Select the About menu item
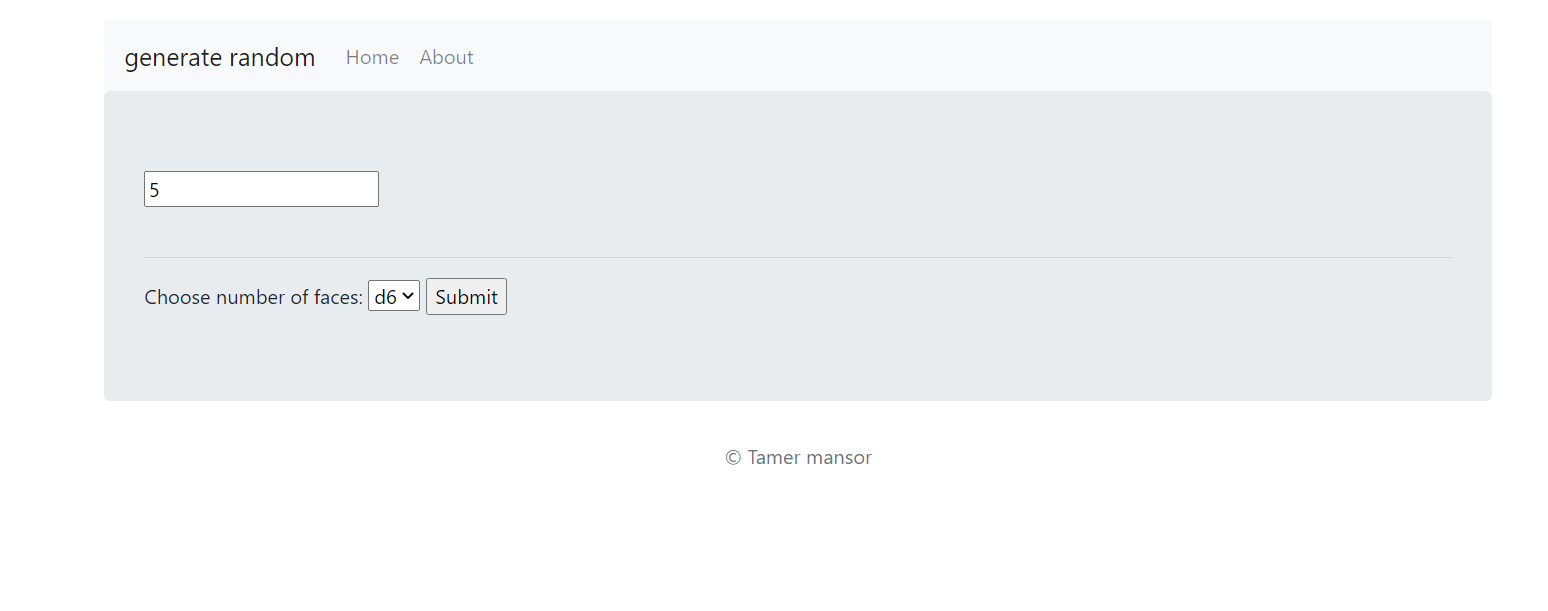The width and height of the screenshot is (1548, 611). tap(446, 57)
